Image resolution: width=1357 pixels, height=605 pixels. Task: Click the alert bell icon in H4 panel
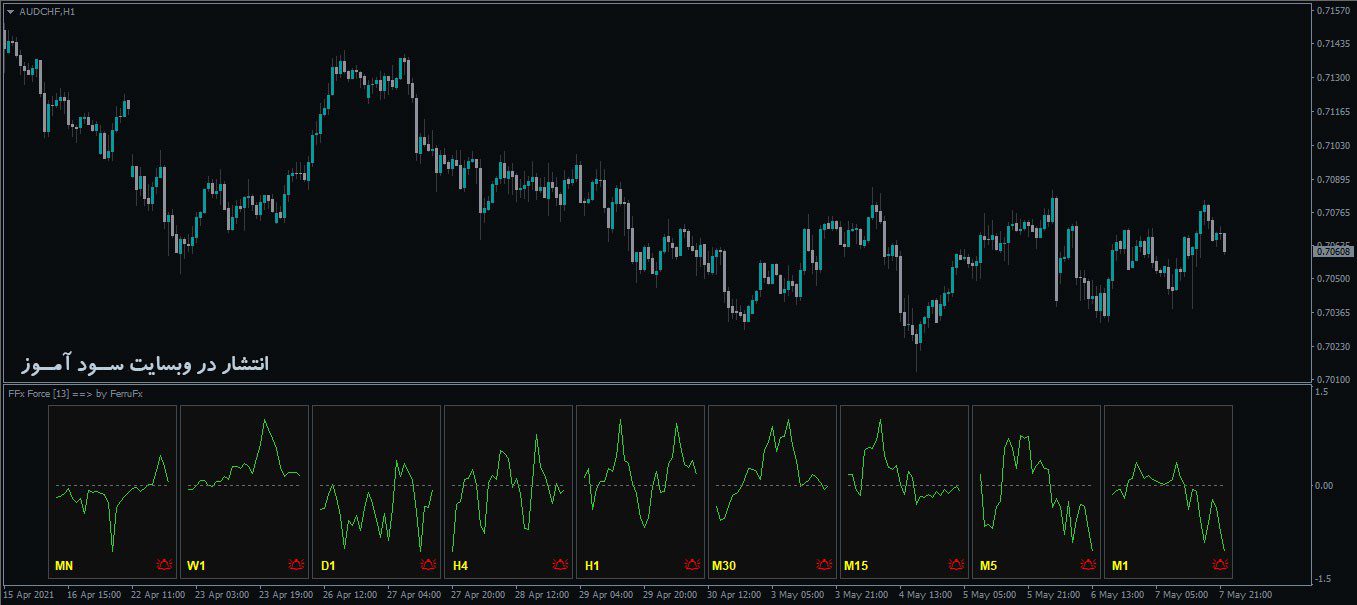558,563
